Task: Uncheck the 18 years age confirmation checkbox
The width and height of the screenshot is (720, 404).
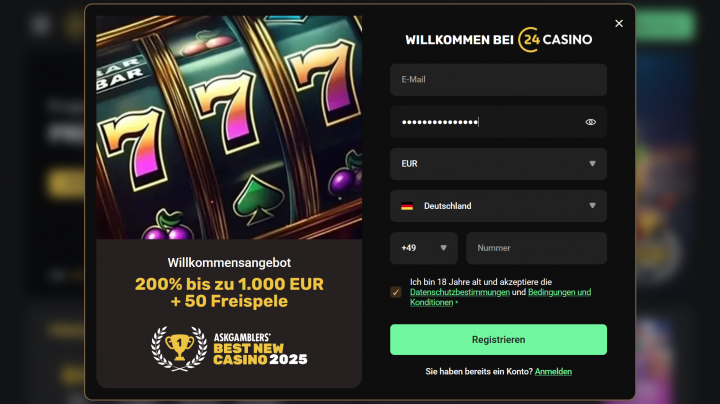Action: (x=396, y=292)
